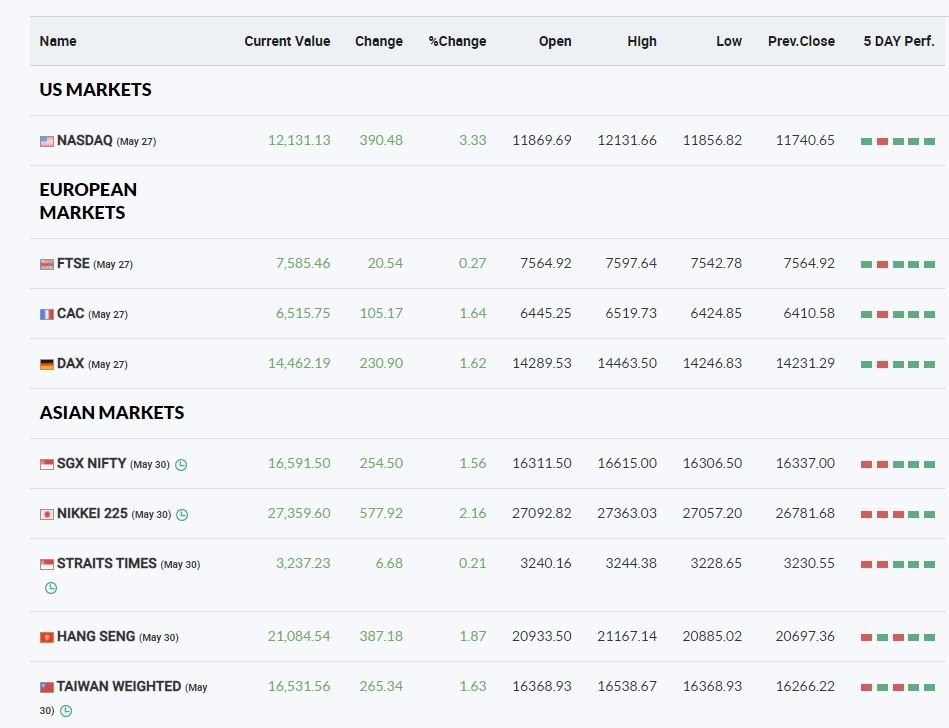Open the FTSE index link
The width and height of the screenshot is (949, 728).
tap(73, 263)
